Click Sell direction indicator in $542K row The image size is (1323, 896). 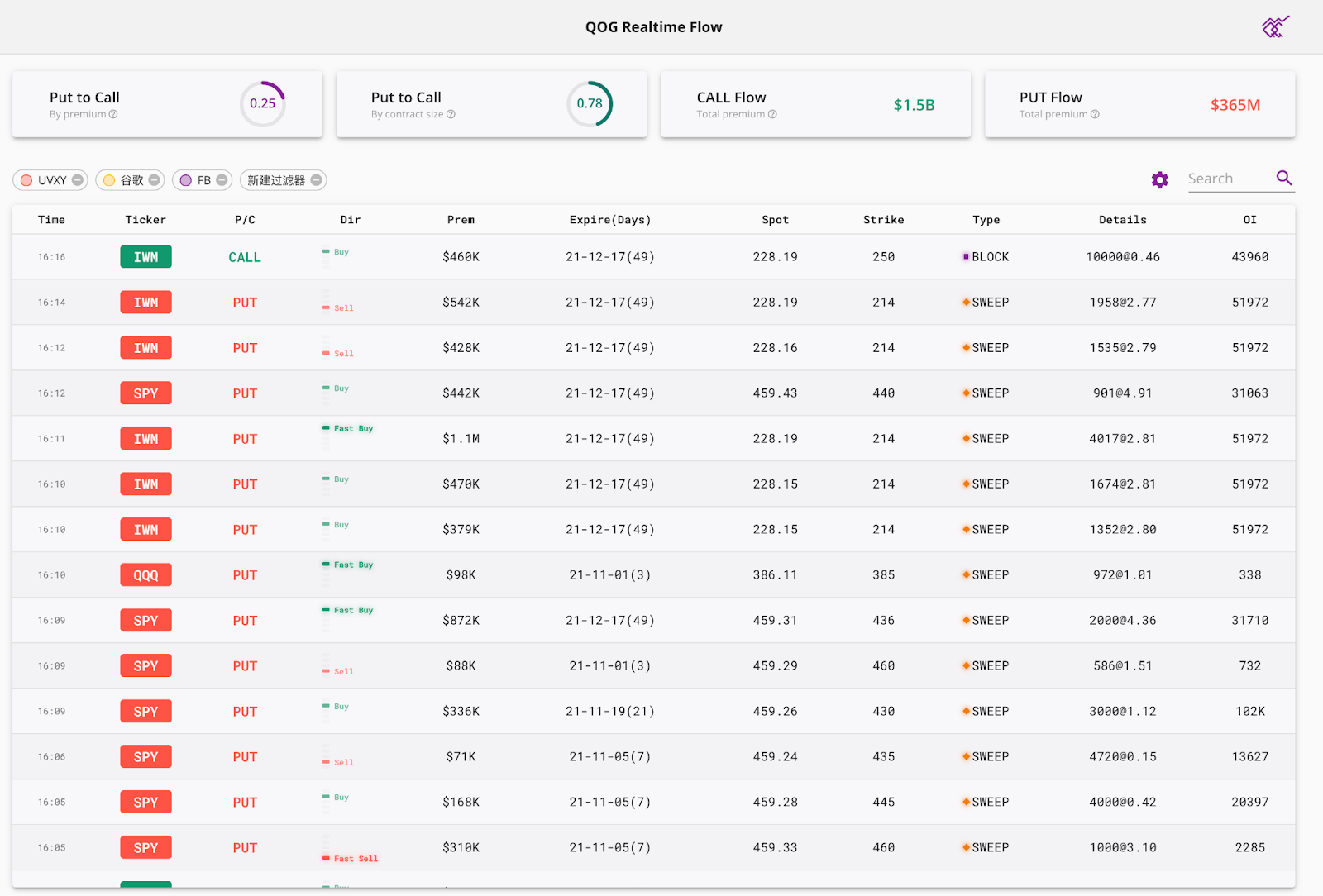click(x=337, y=308)
